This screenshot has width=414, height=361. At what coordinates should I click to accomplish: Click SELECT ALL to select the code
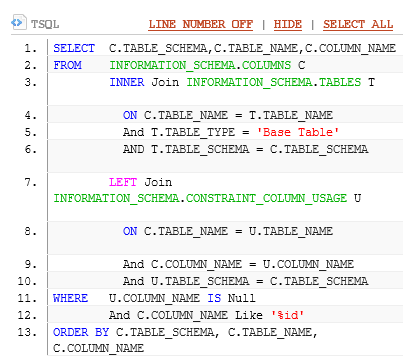[358, 24]
